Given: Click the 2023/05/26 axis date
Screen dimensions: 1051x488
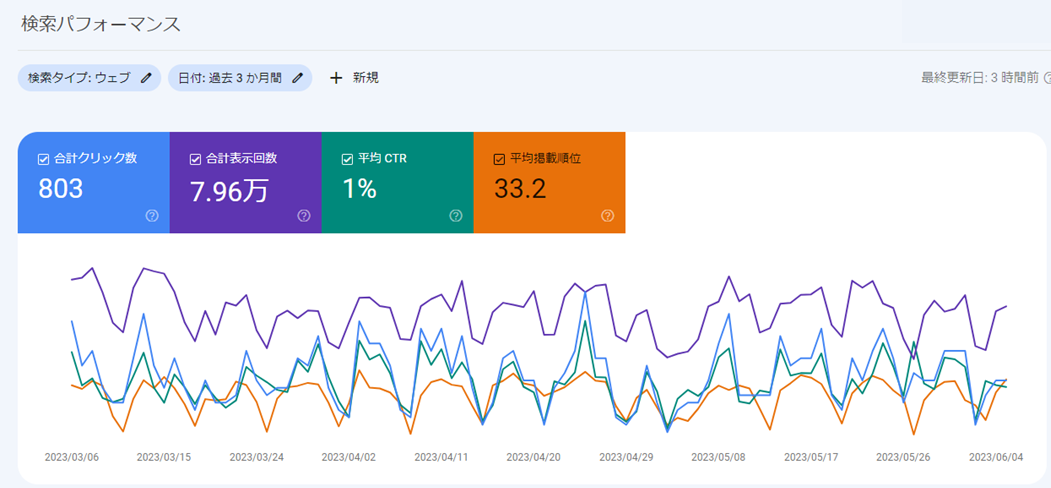Looking at the screenshot, I should pyautogui.click(x=904, y=457).
